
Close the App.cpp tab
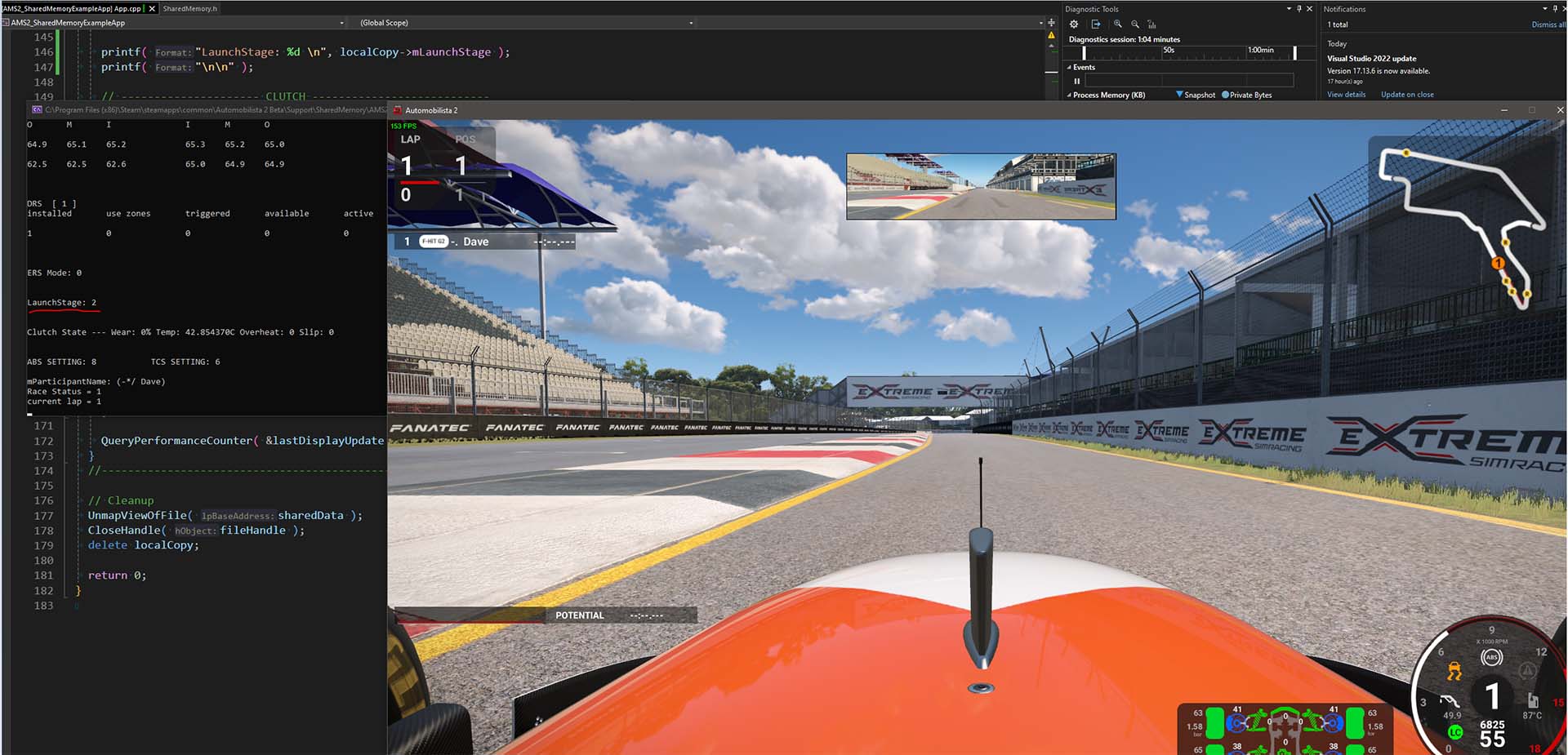pyautogui.click(x=151, y=8)
